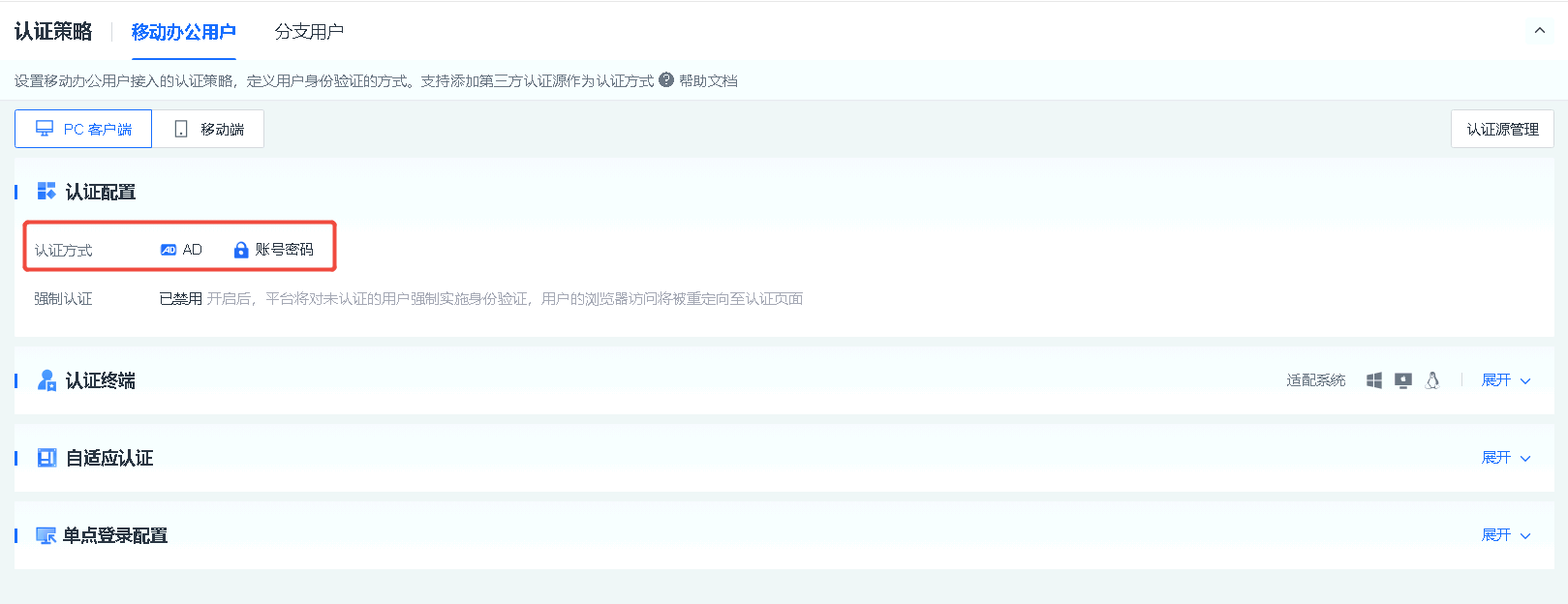Click the Mac system icon beside Windows
1568x604 pixels.
pos(1403,380)
